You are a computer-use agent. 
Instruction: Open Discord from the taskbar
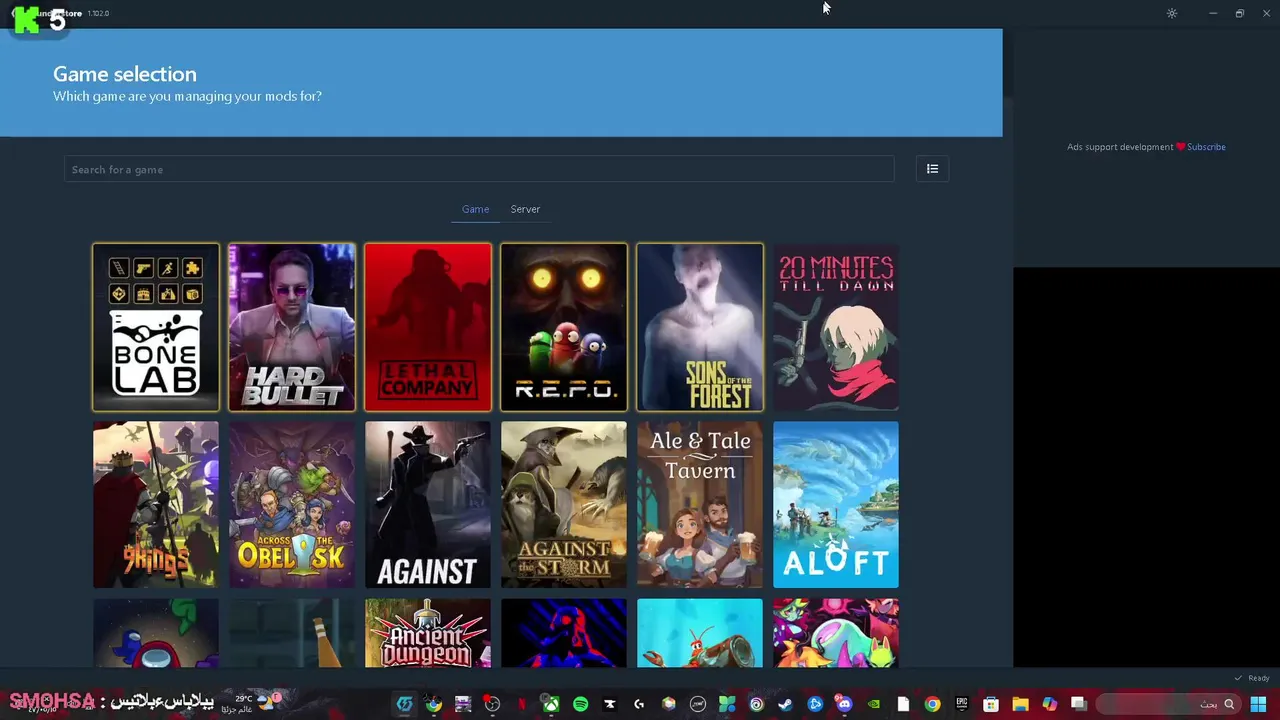coord(844,704)
